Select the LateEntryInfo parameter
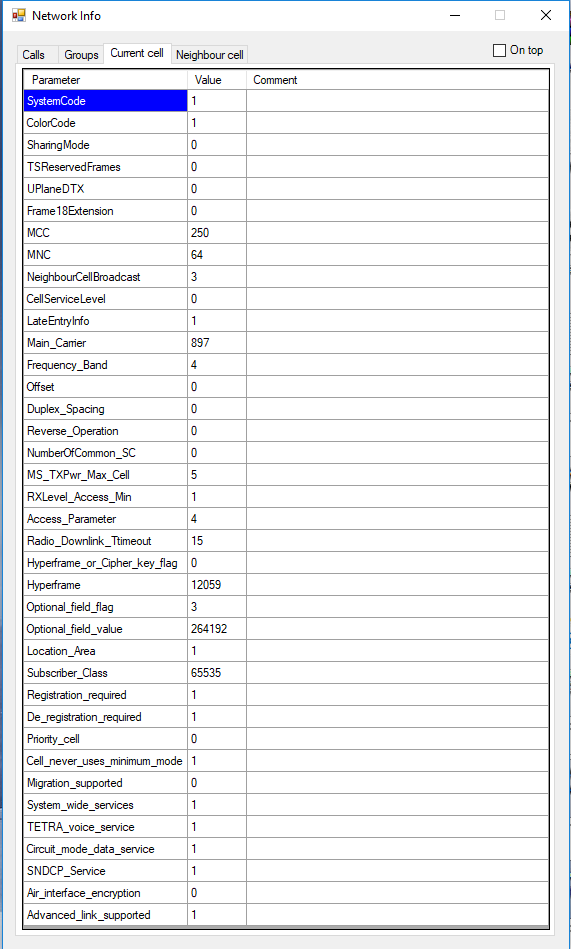Viewport: 571px width, 949px height. pos(105,321)
